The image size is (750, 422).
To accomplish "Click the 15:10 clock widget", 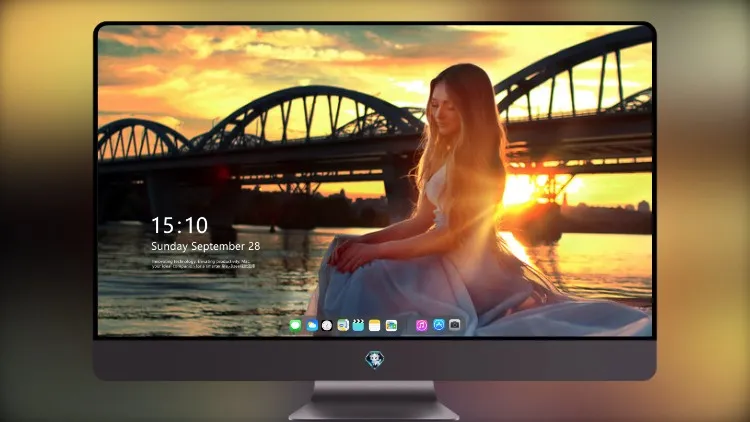I will pyautogui.click(x=179, y=225).
